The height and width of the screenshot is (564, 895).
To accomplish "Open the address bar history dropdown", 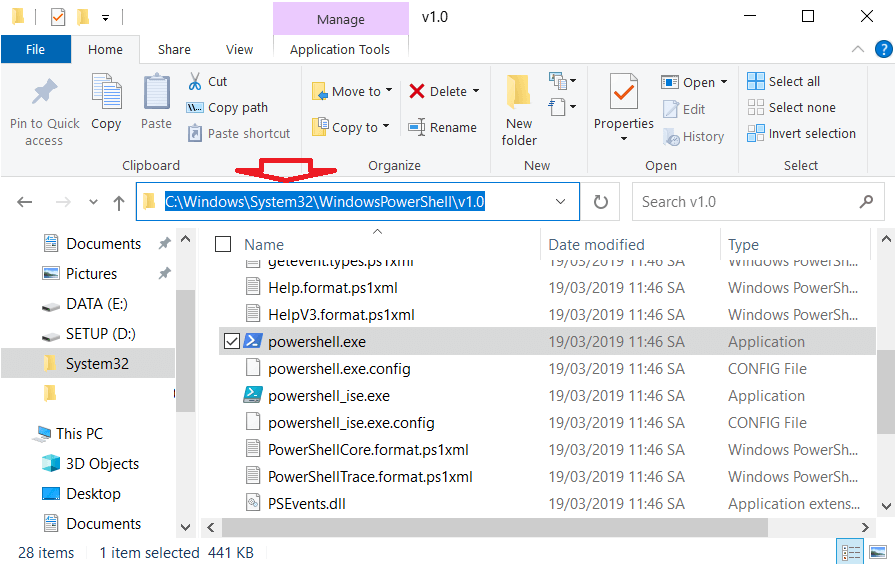I will click(x=561, y=202).
